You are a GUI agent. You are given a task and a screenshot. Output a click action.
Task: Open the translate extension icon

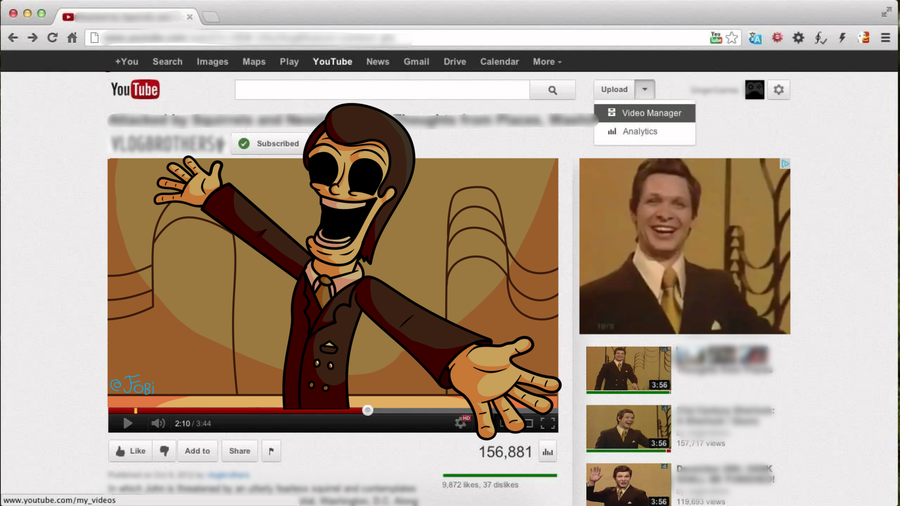[x=755, y=38]
